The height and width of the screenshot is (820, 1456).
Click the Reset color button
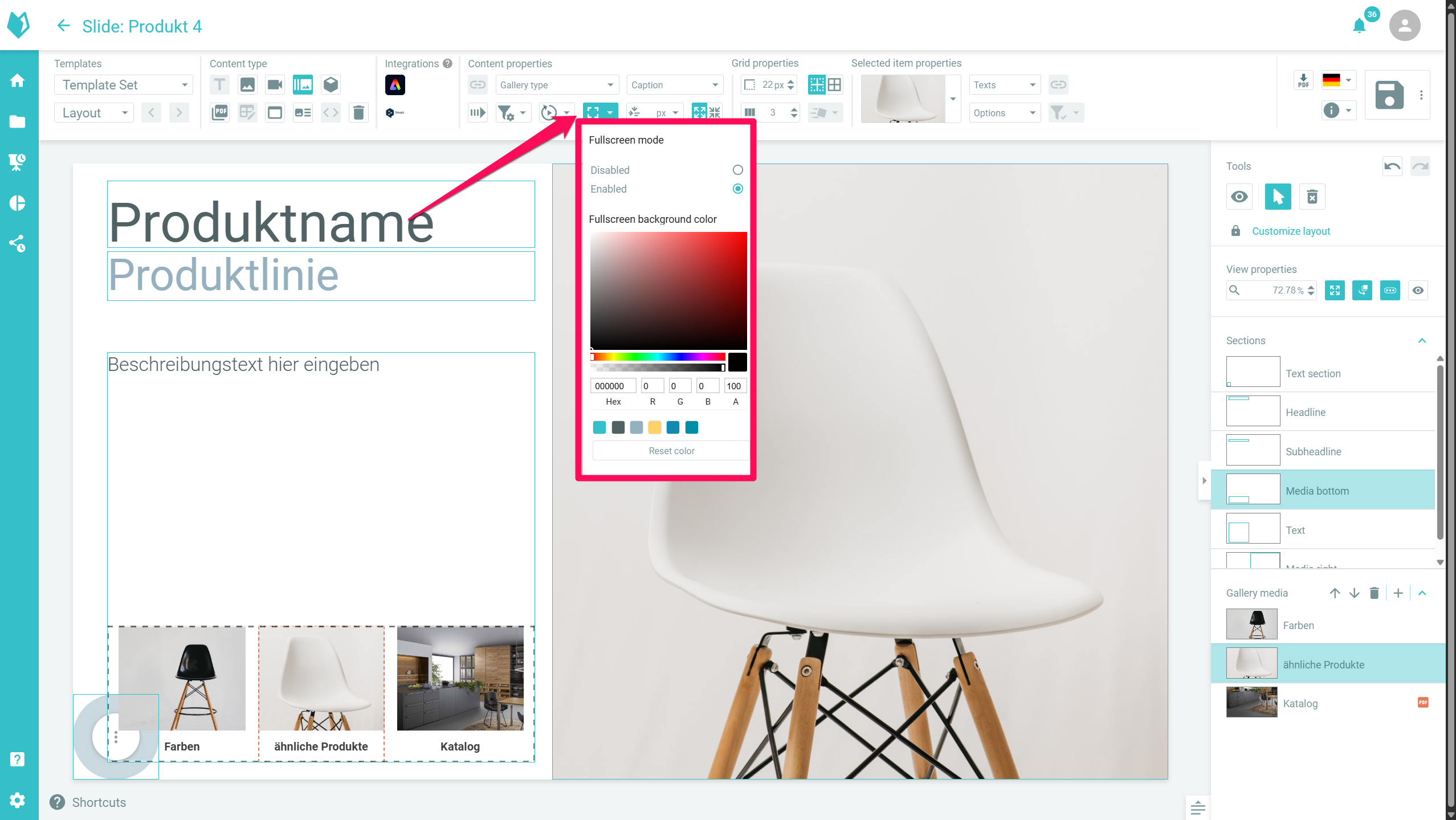point(671,451)
